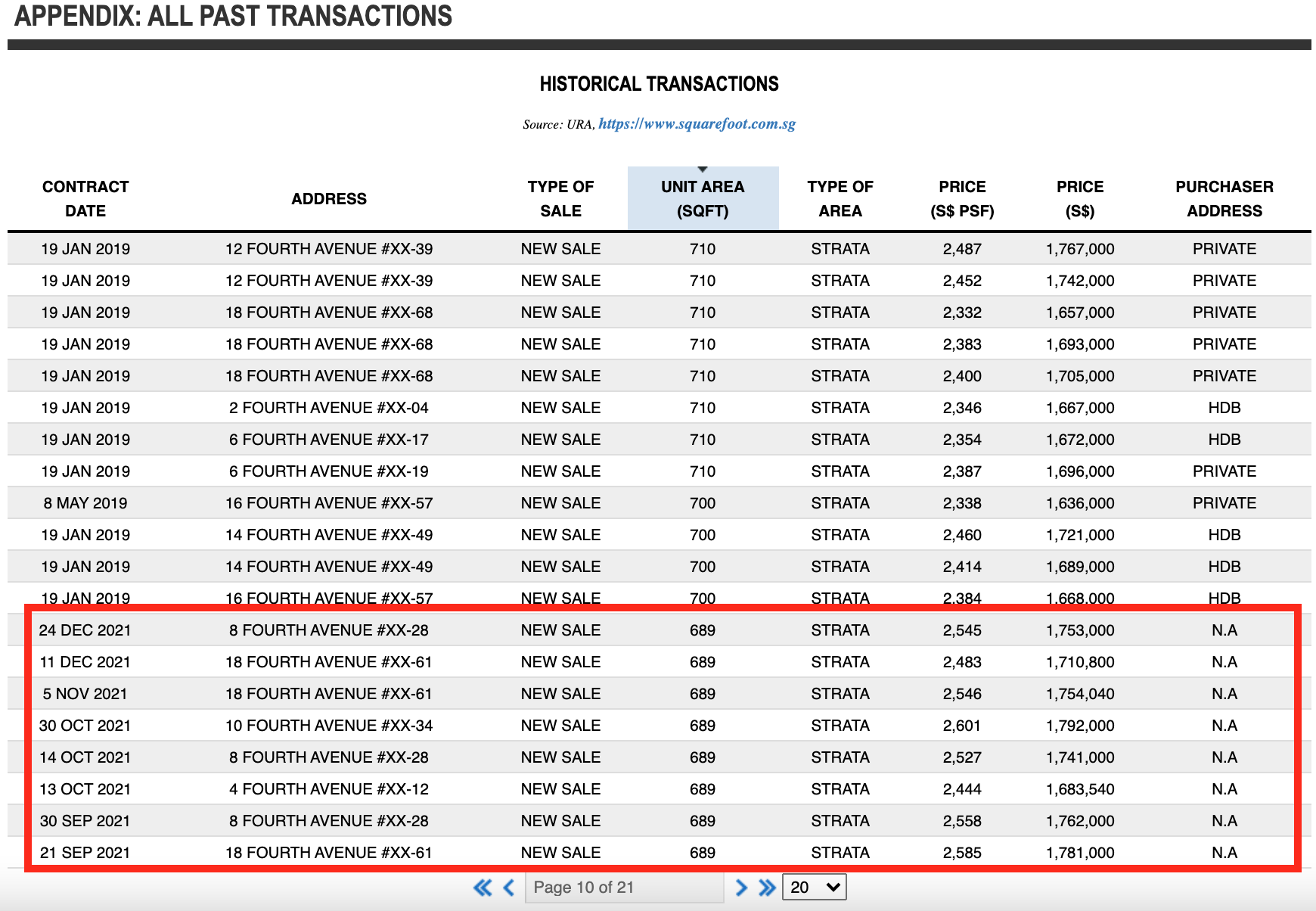1316x911 pixels.
Task: Click PSF value 2,338
Action: (x=962, y=503)
